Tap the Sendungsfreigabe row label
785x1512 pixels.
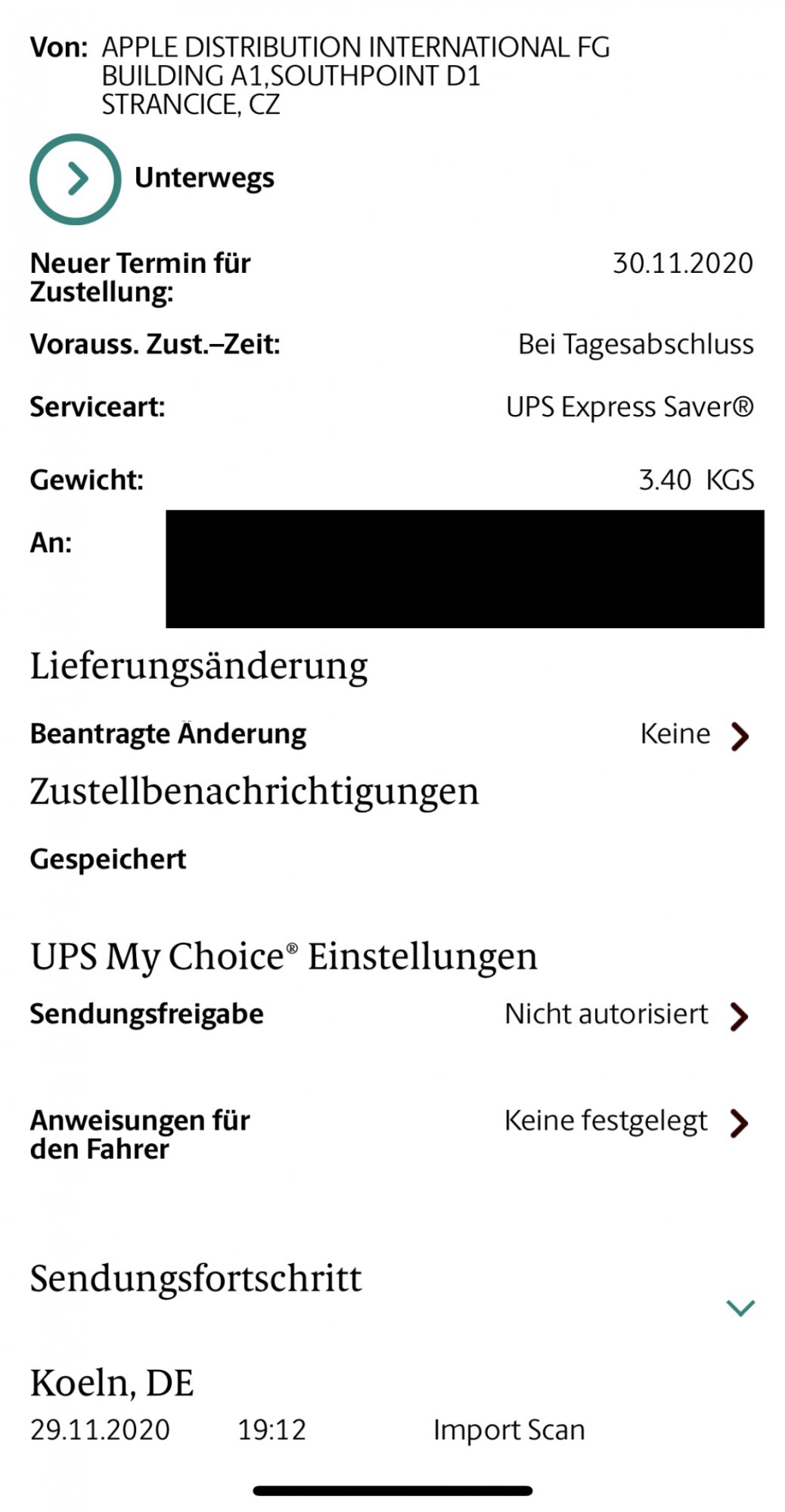(147, 1014)
